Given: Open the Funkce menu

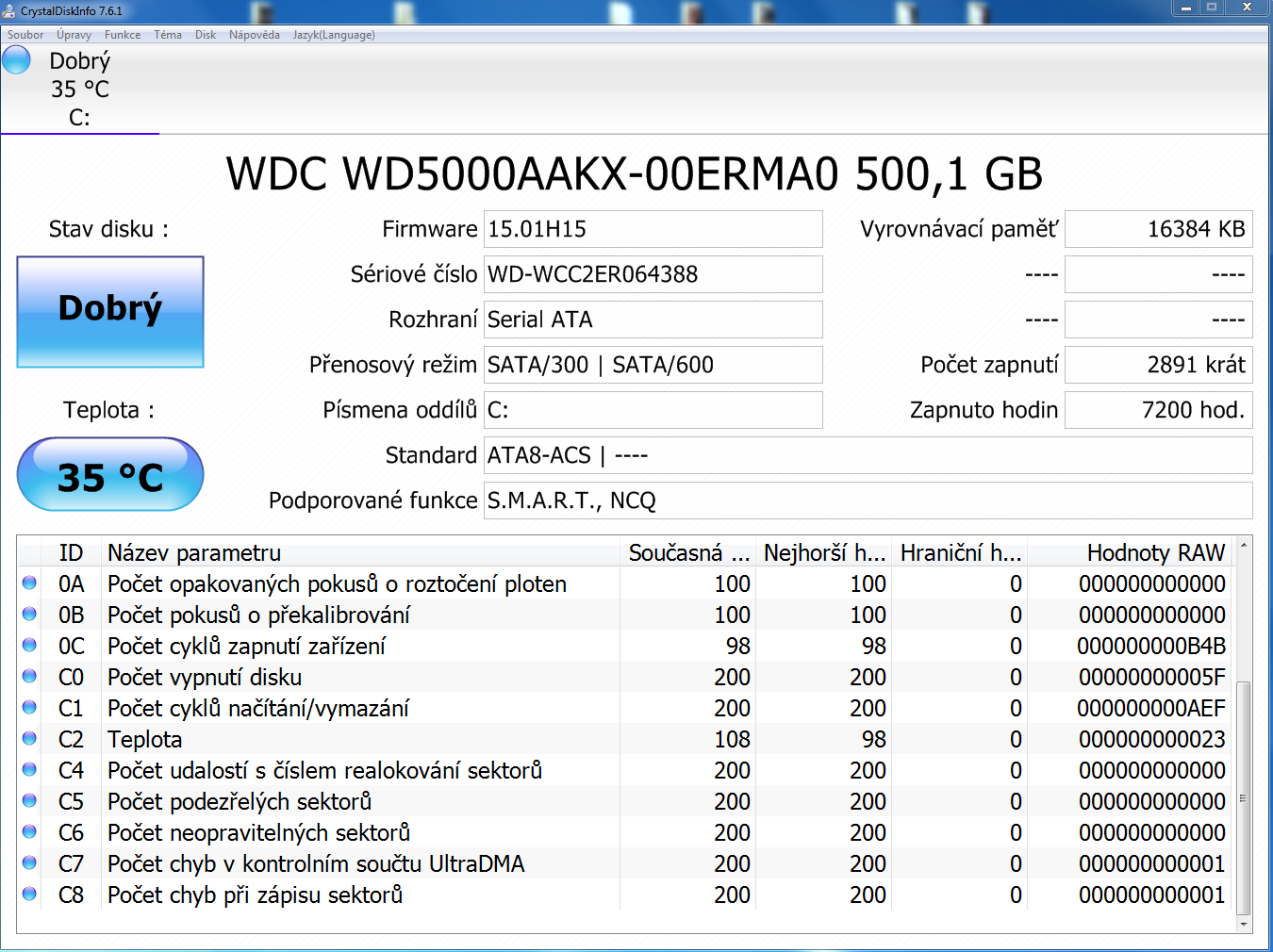Looking at the screenshot, I should pyautogui.click(x=123, y=35).
